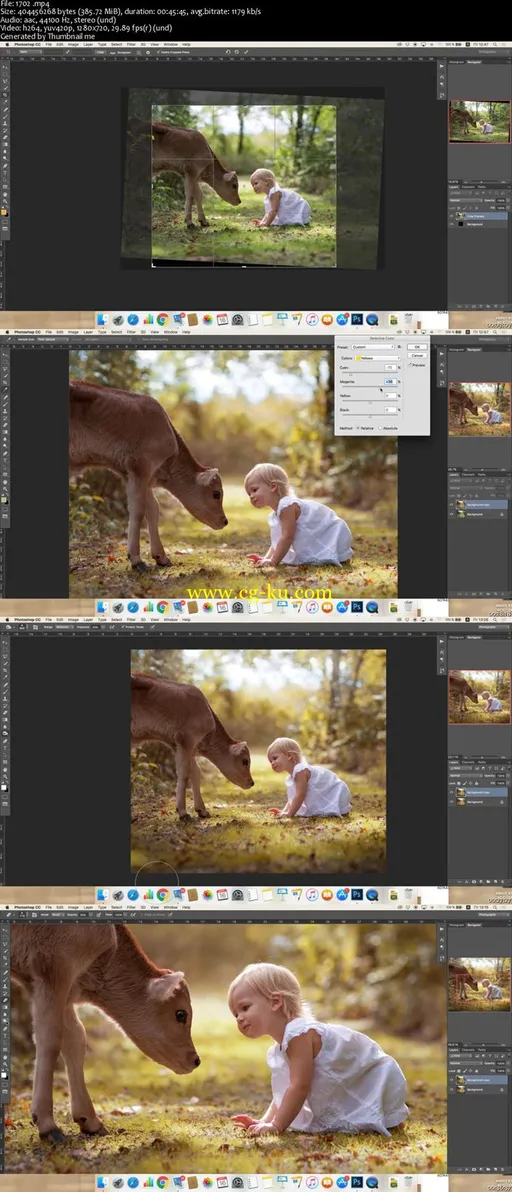Switch to the Histogram tab in top frame

[457, 62]
